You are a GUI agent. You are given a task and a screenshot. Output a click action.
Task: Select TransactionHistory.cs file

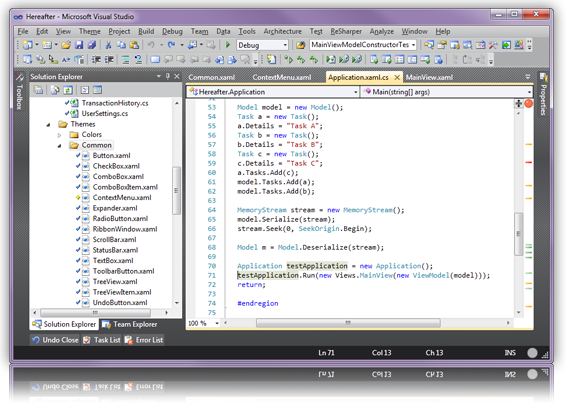pyautogui.click(x=115, y=103)
